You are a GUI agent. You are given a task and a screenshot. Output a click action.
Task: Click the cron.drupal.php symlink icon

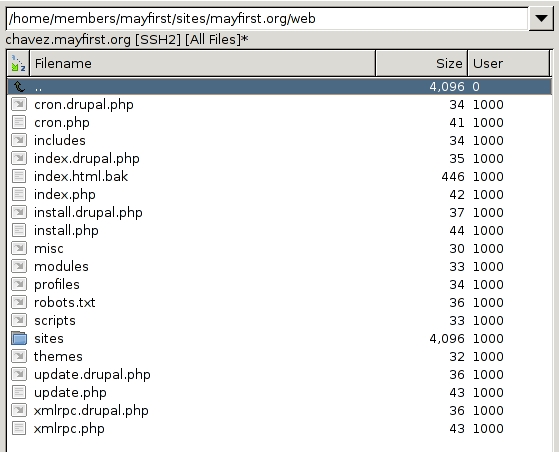point(19,104)
